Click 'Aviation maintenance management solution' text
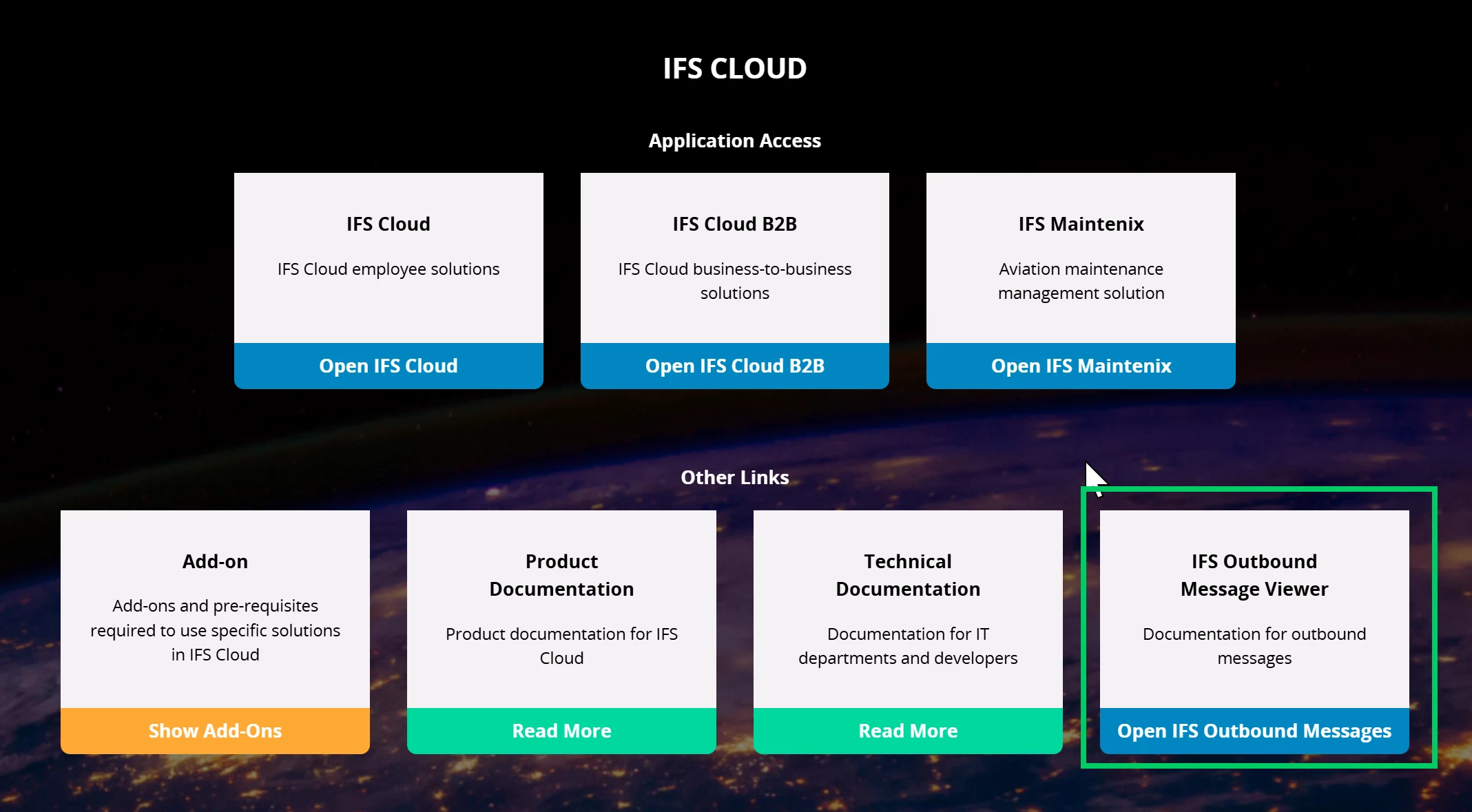Viewport: 1472px width, 812px height. point(1081,281)
